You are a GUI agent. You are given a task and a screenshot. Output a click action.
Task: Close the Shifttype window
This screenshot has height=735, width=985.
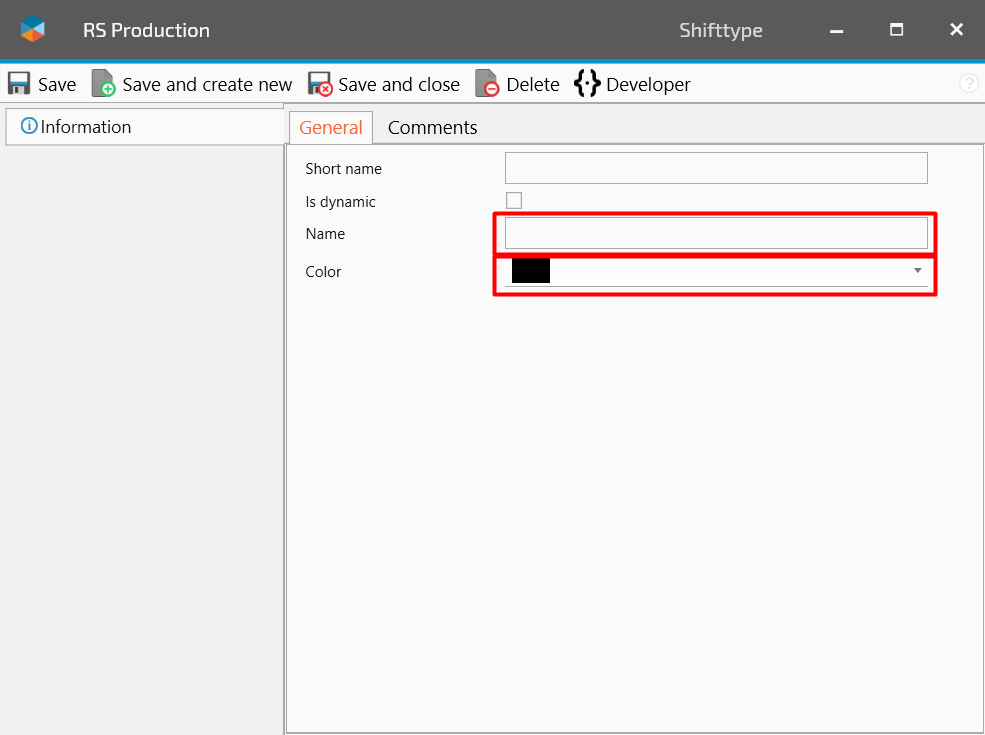(956, 30)
